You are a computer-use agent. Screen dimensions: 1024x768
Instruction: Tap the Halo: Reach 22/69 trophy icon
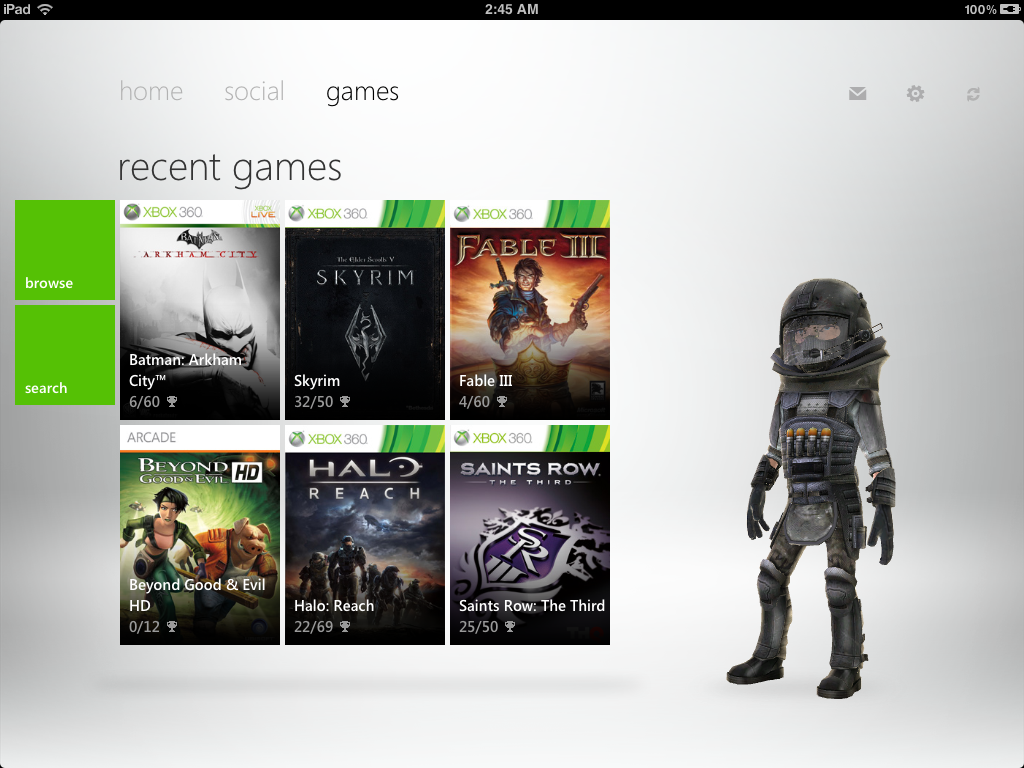tap(345, 627)
